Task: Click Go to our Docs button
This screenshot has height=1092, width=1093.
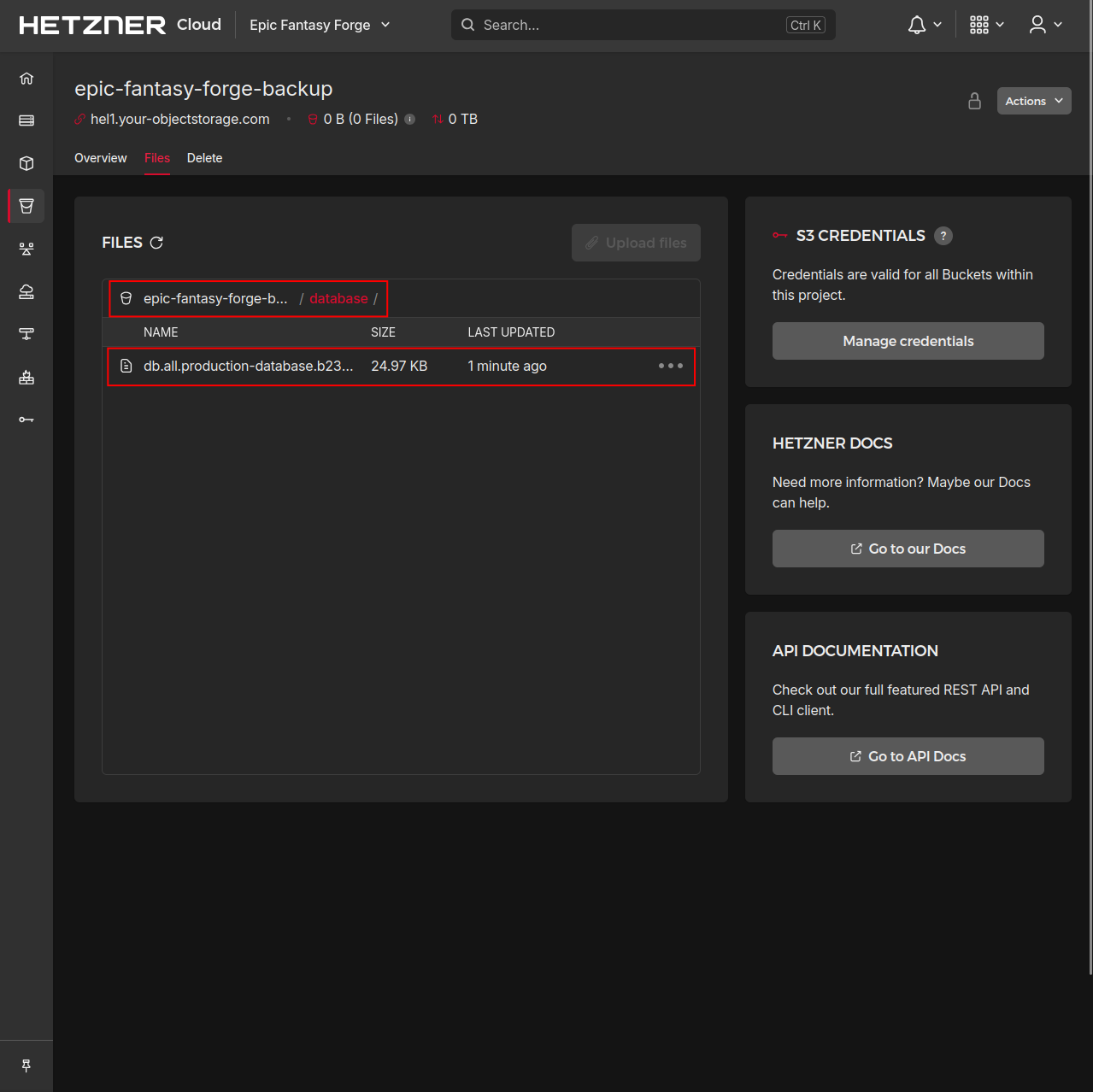Action: coord(908,549)
